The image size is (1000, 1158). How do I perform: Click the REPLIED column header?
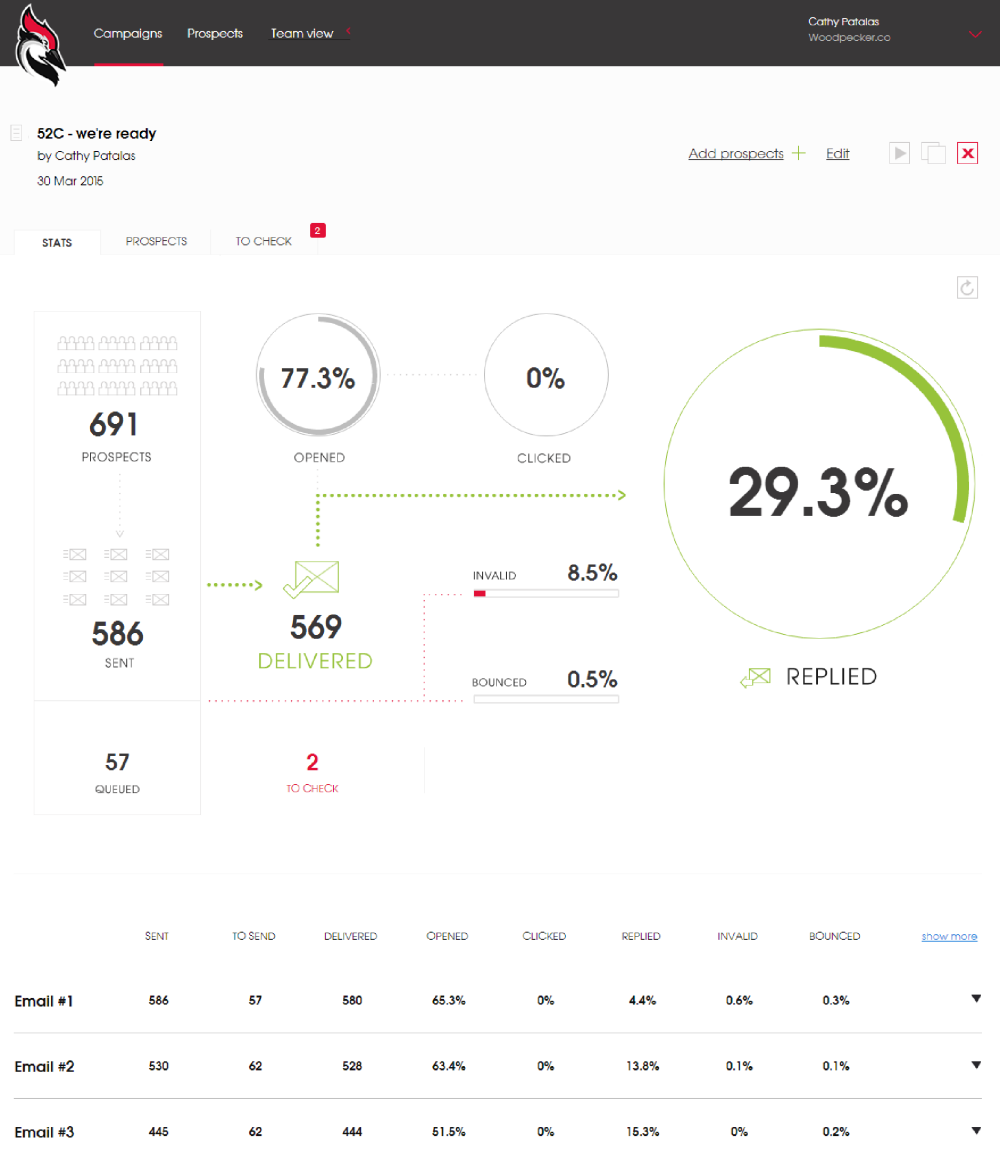point(641,936)
